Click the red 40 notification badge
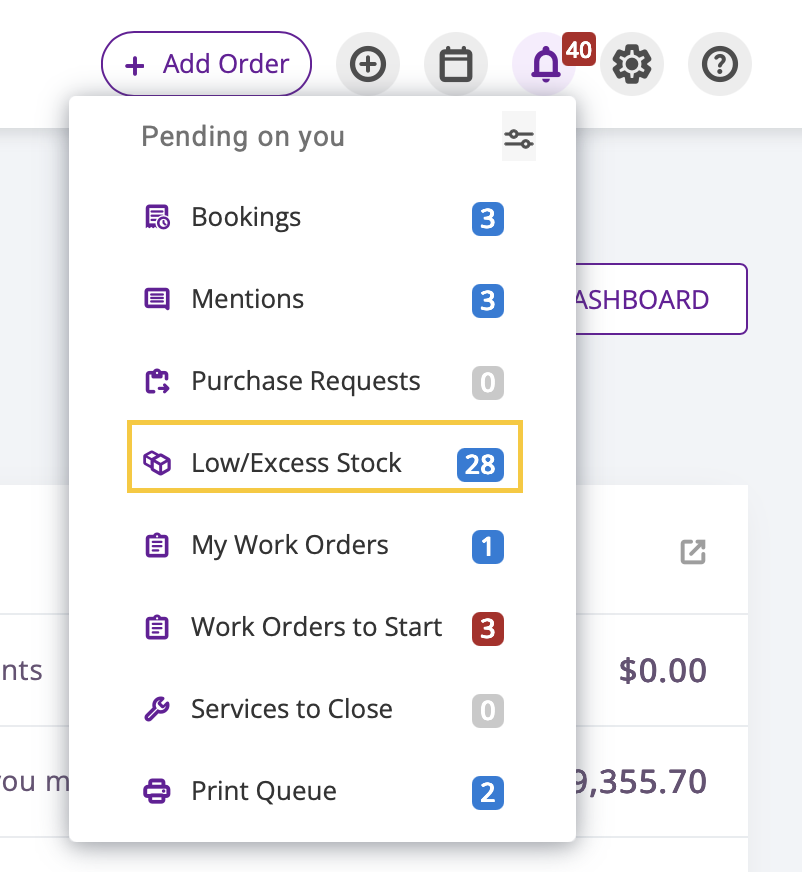 click(579, 49)
